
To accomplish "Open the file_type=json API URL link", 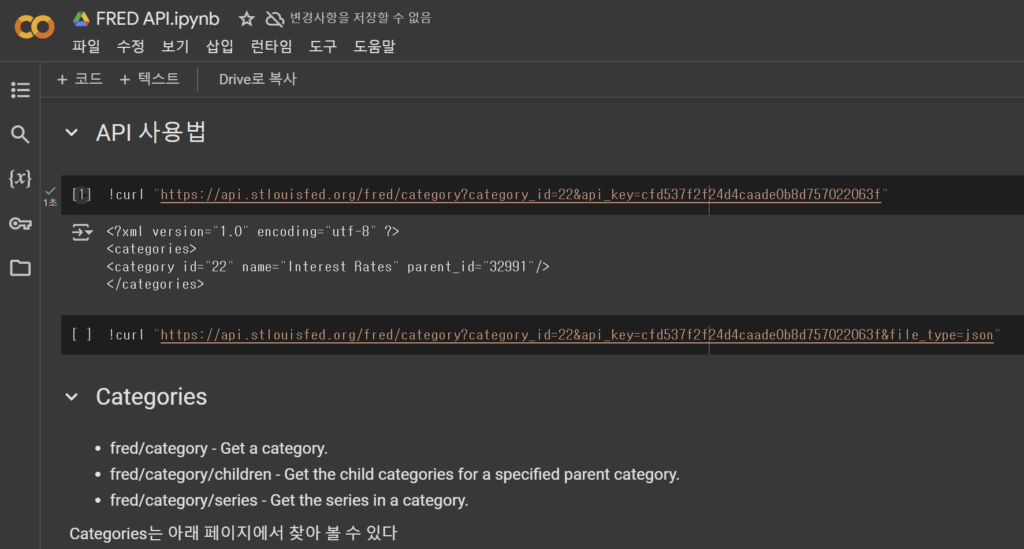I will coord(577,335).
